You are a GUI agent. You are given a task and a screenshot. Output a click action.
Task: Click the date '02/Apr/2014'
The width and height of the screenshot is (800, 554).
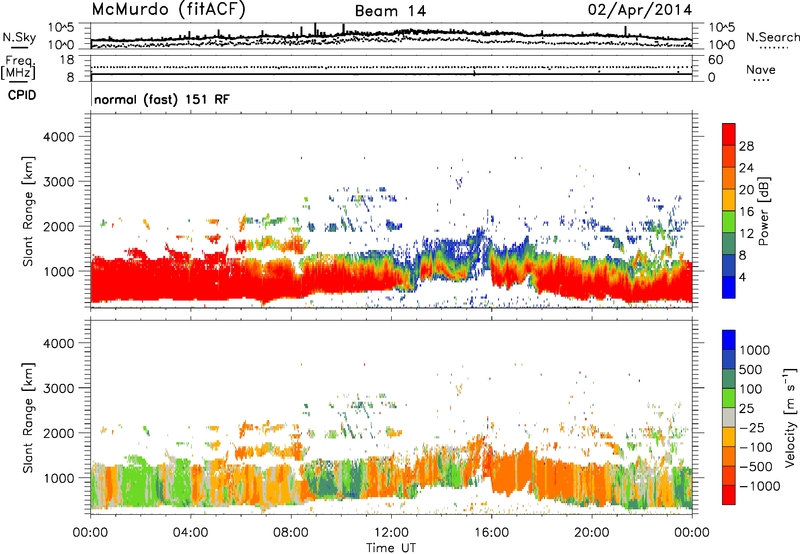point(640,10)
